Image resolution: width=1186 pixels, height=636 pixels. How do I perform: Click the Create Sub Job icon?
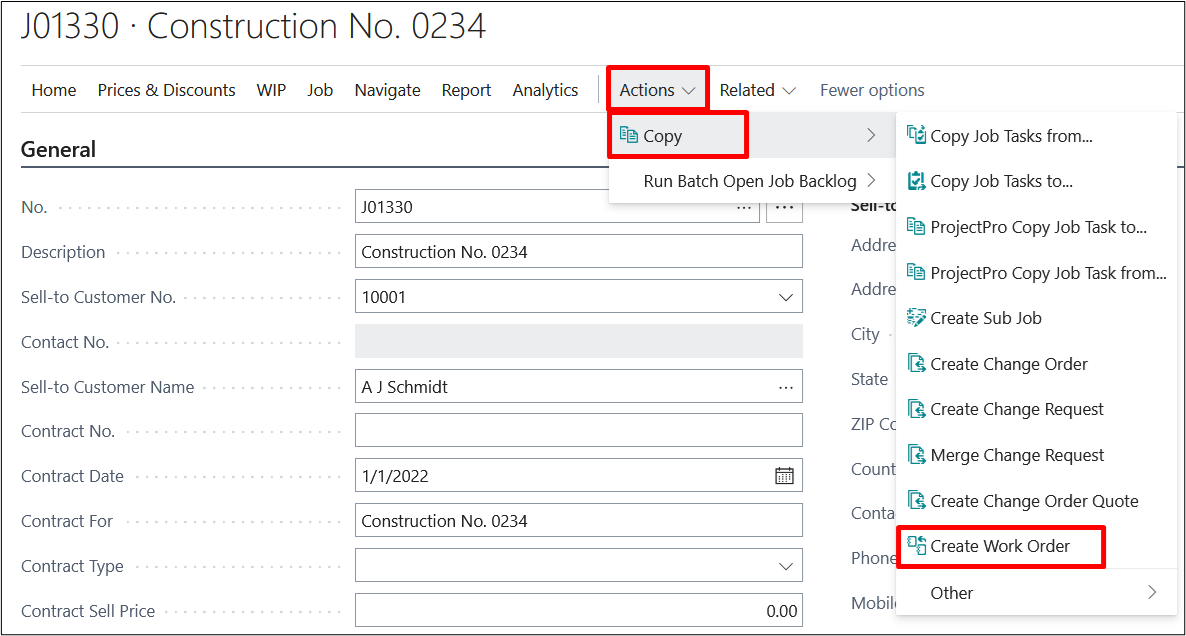(916, 318)
